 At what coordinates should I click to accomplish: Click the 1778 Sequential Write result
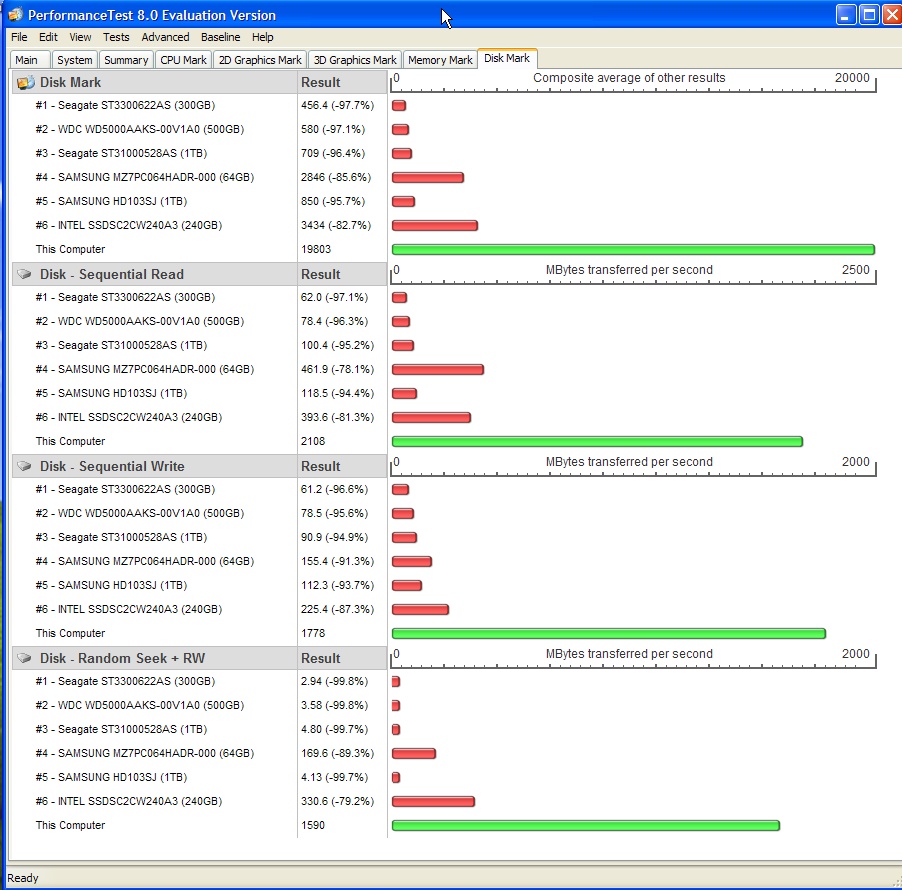313,633
